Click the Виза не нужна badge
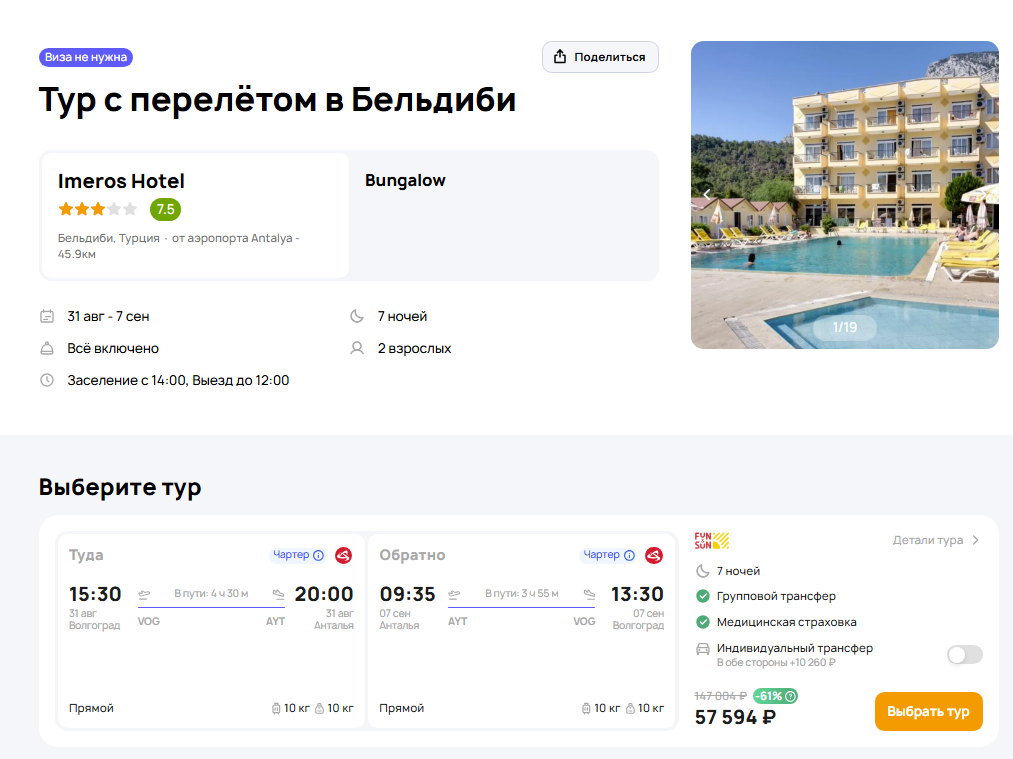Screen dimensions: 1013x759 pyautogui.click(x=86, y=57)
